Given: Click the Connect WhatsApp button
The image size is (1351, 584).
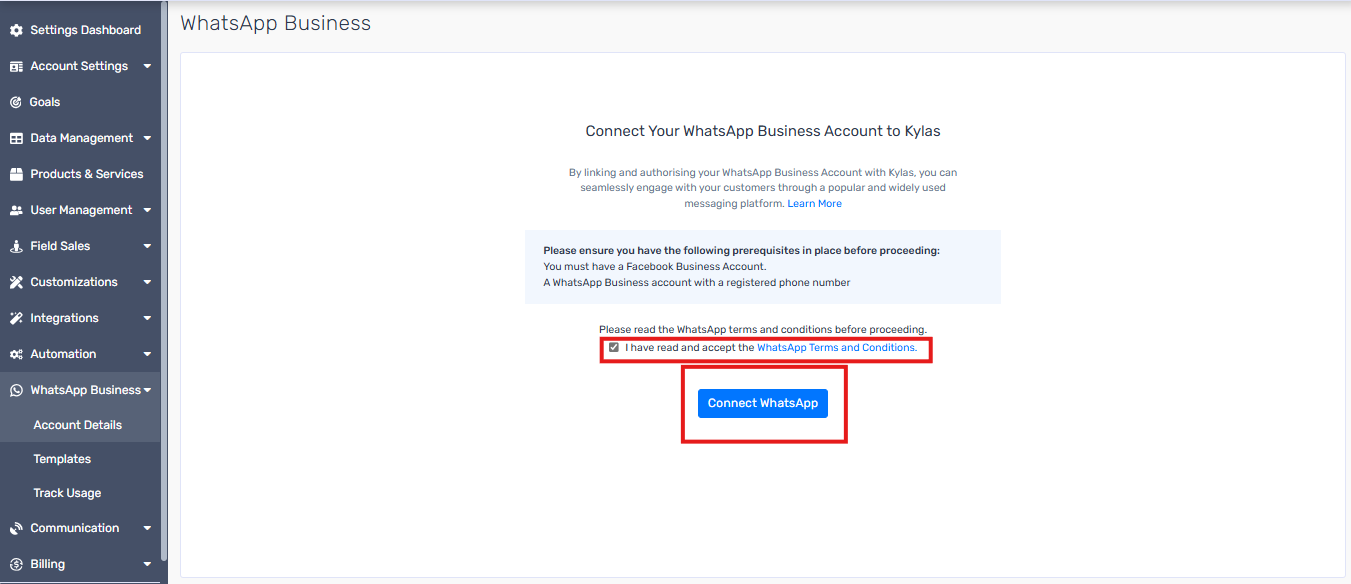Looking at the screenshot, I should [763, 403].
